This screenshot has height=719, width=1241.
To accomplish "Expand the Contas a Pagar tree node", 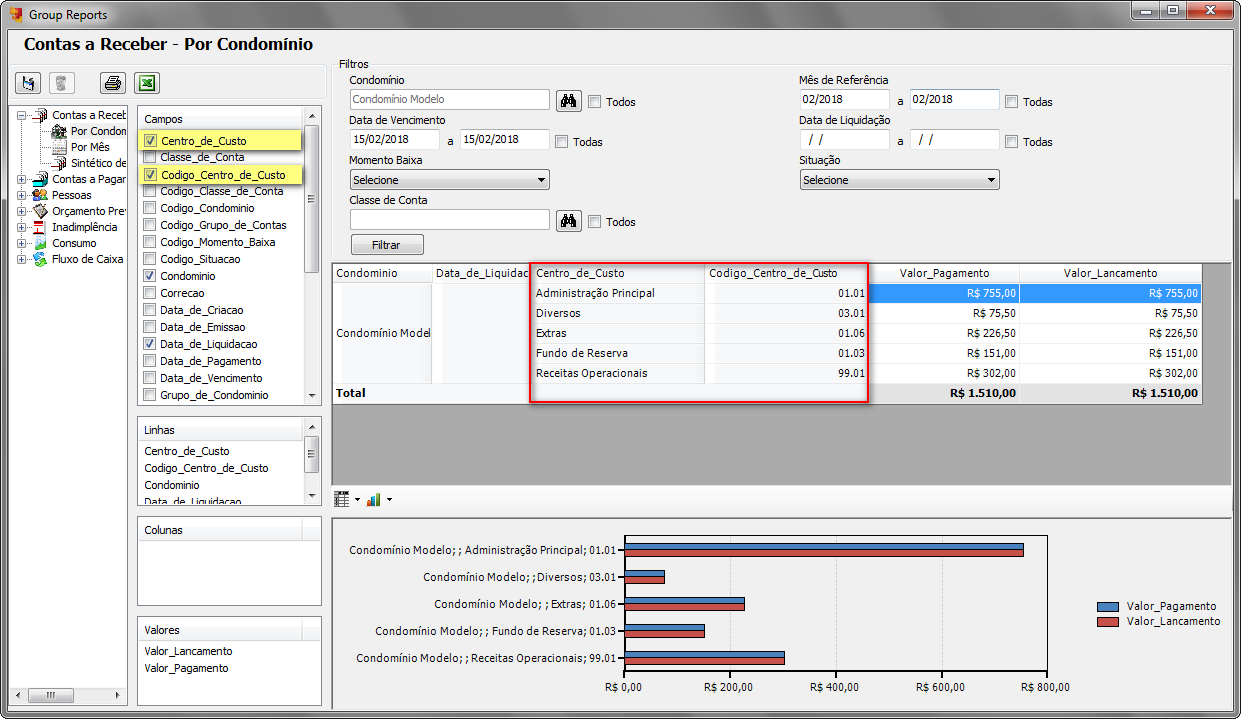I will click(22, 179).
